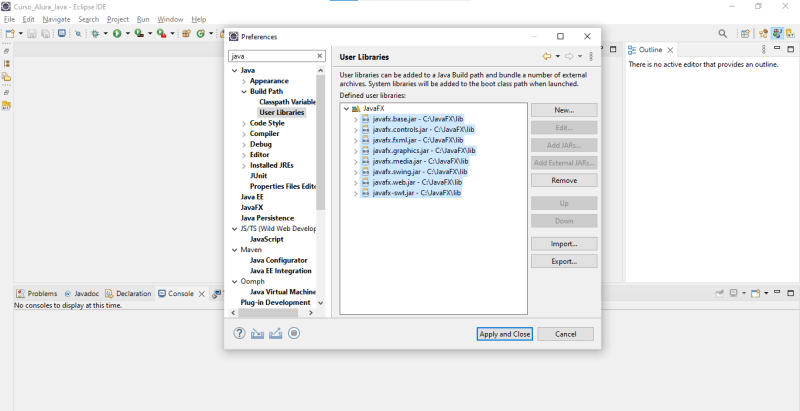Click the Import preferences icon at dialog bottom
The width and height of the screenshot is (800, 411).
click(258, 333)
